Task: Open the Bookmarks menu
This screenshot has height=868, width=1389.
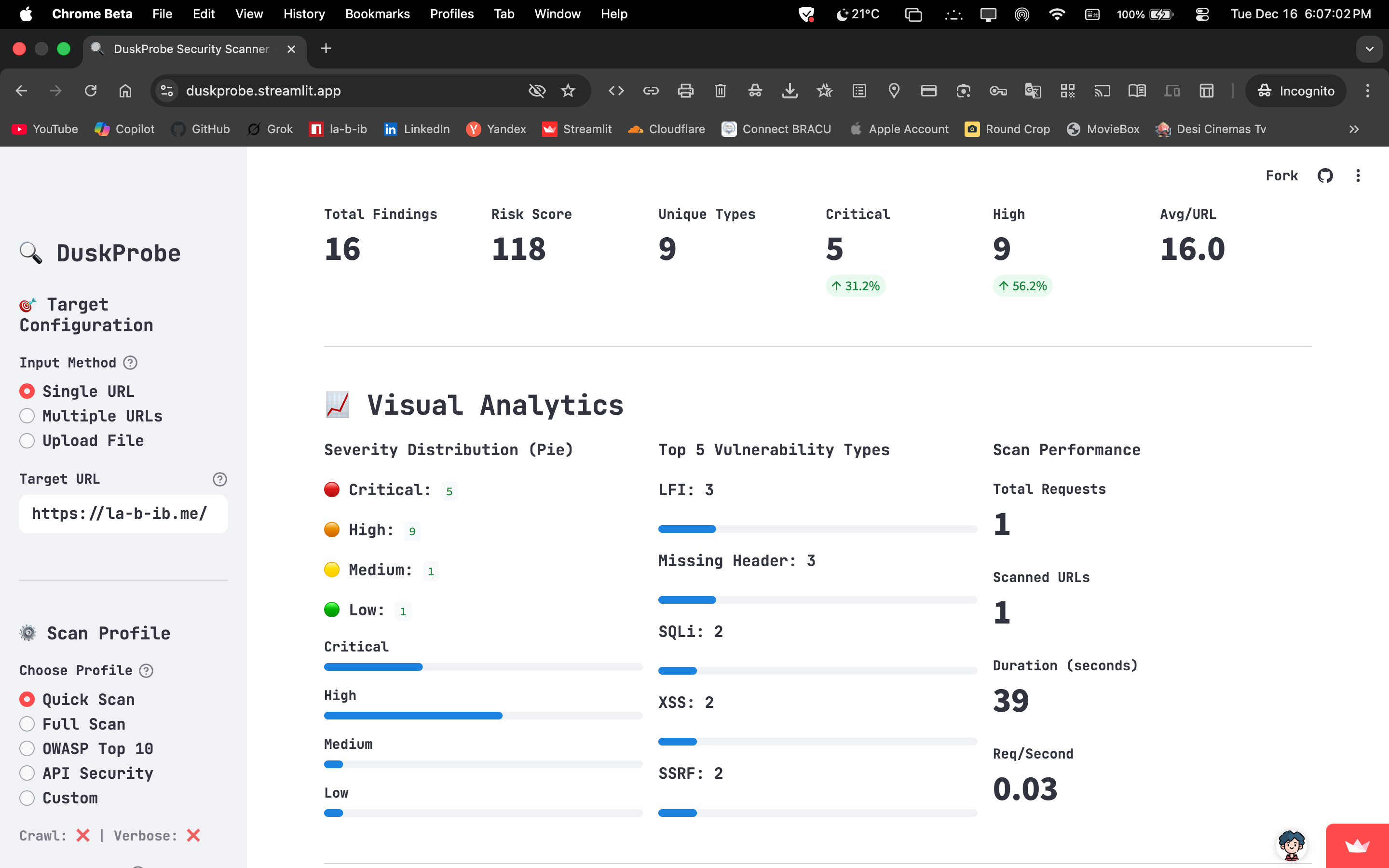Action: pyautogui.click(x=377, y=14)
